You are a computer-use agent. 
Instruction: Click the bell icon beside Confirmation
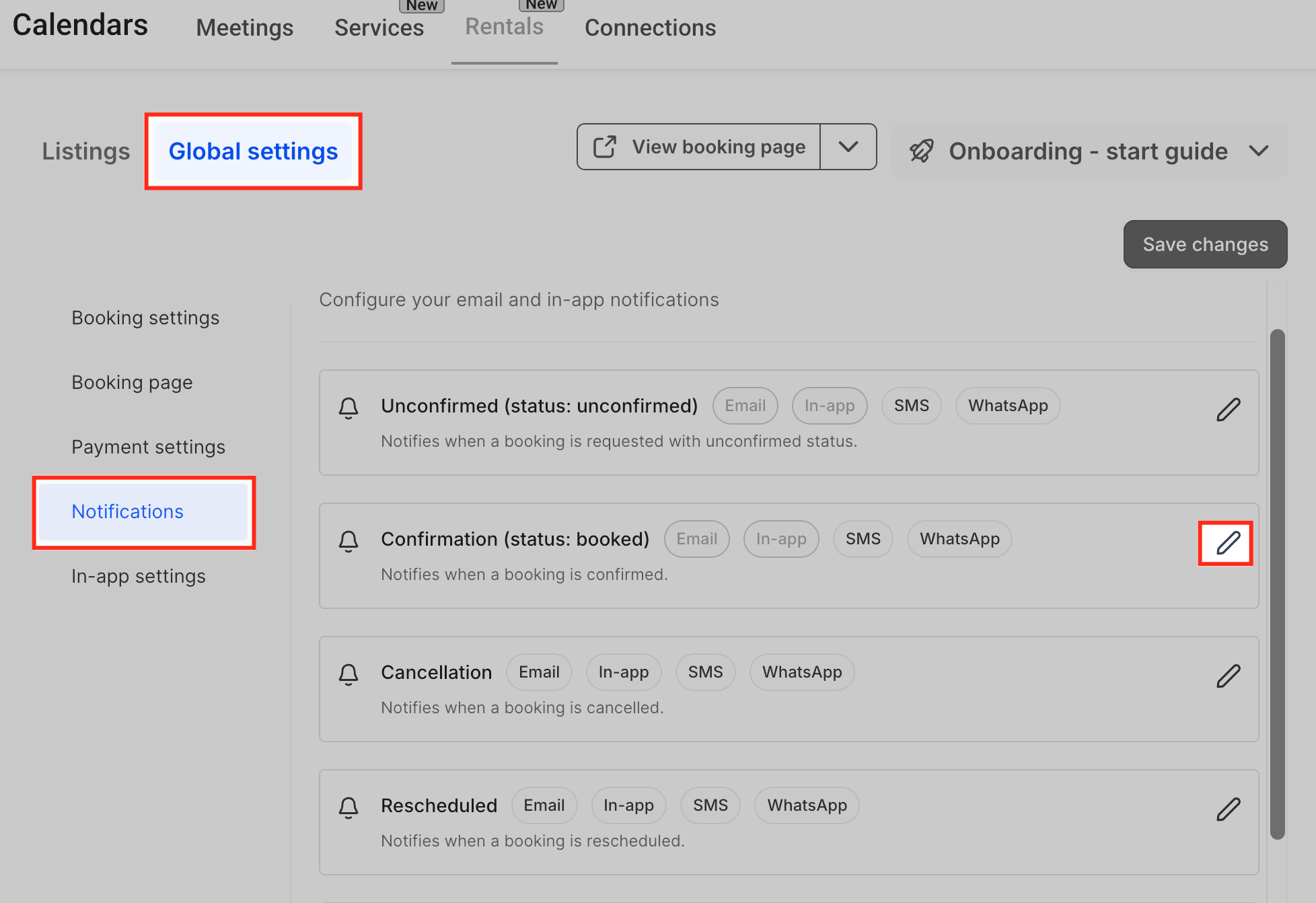coord(349,541)
